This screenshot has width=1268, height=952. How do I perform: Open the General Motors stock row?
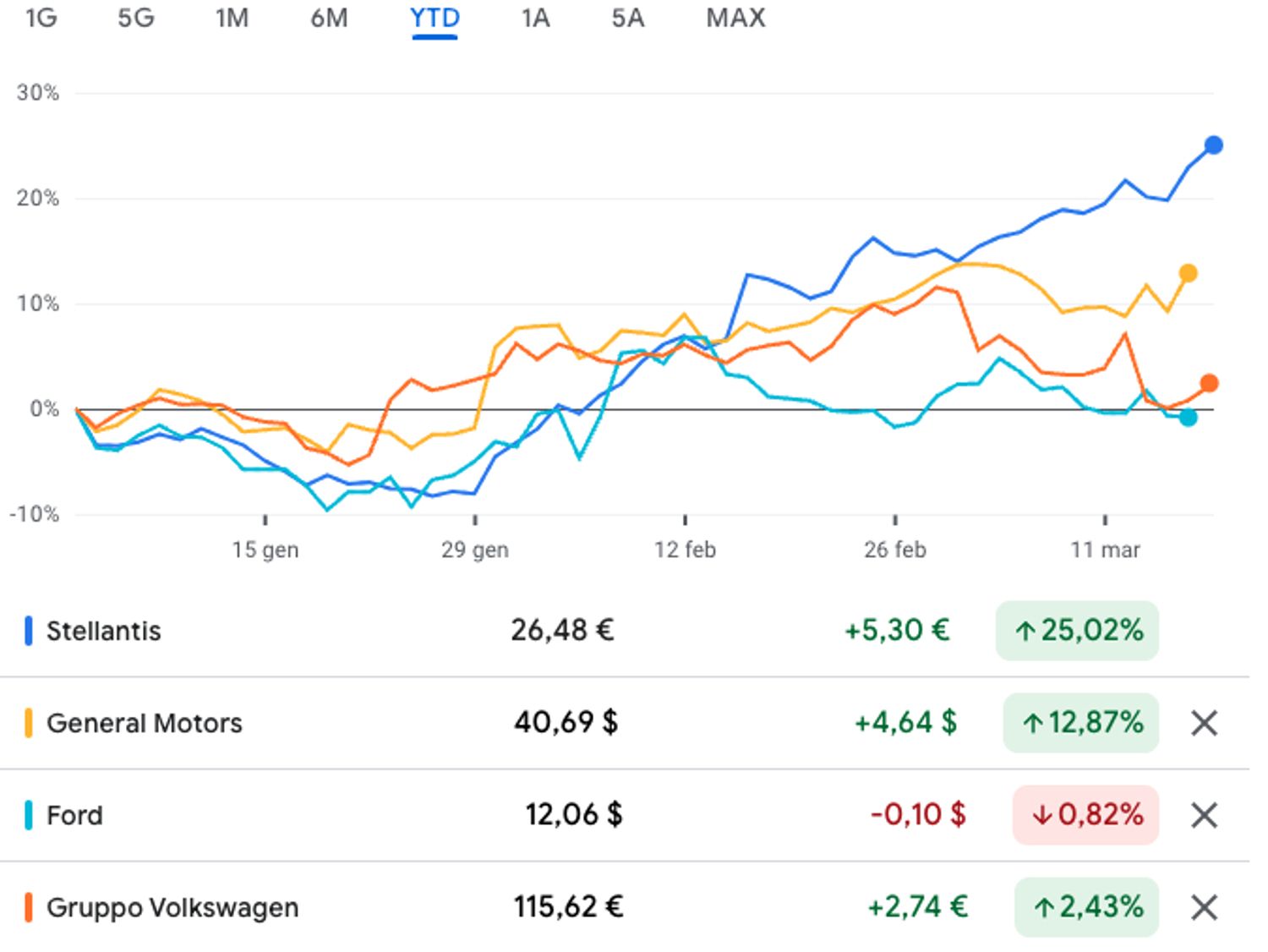[625, 723]
